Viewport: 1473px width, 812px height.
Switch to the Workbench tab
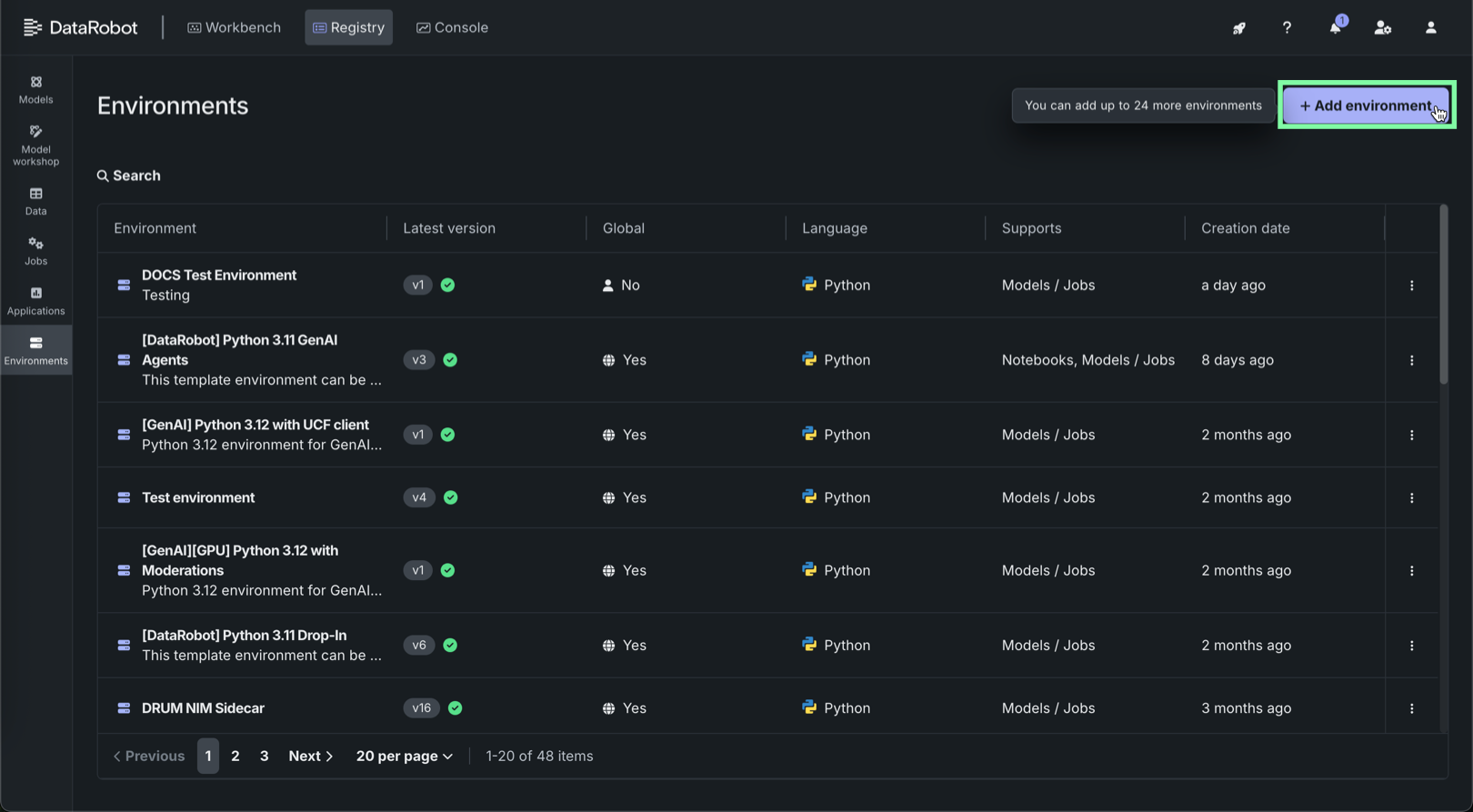click(x=234, y=27)
